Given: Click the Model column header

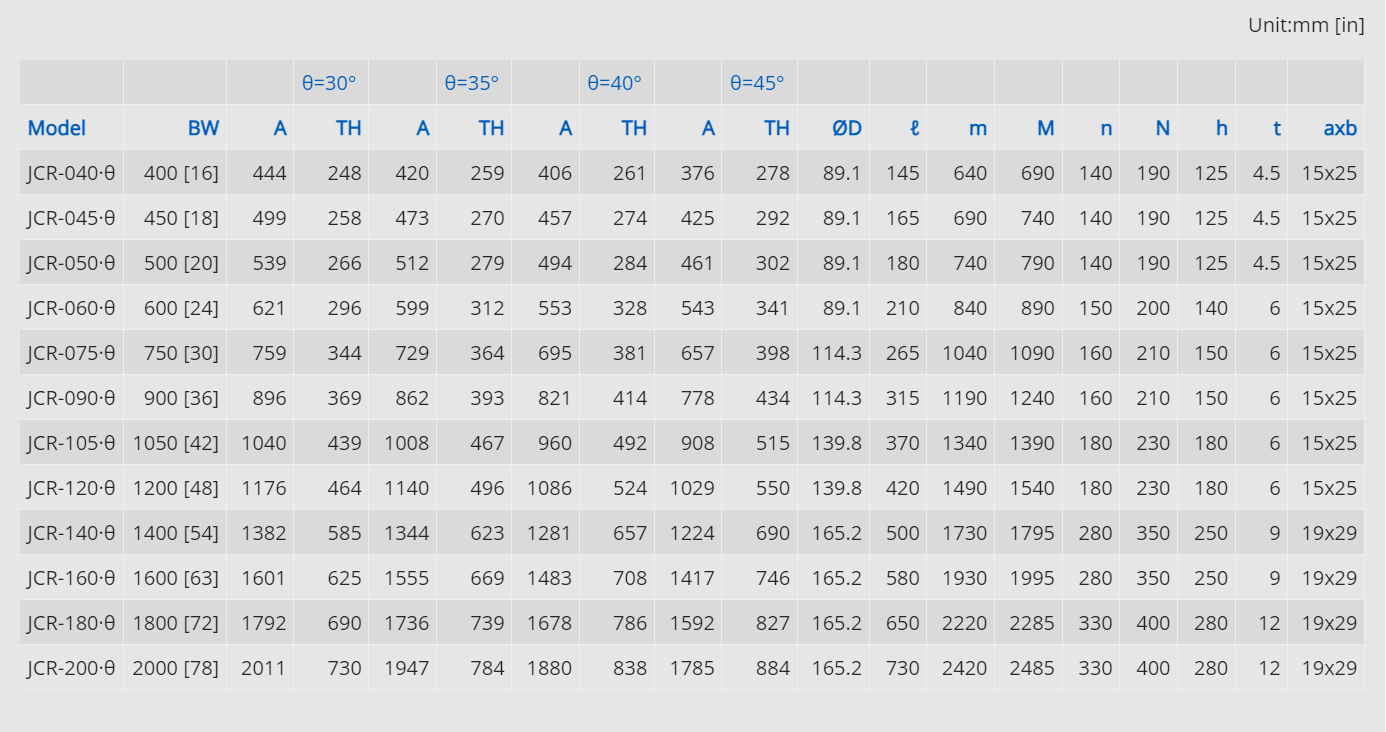Looking at the screenshot, I should [x=57, y=128].
